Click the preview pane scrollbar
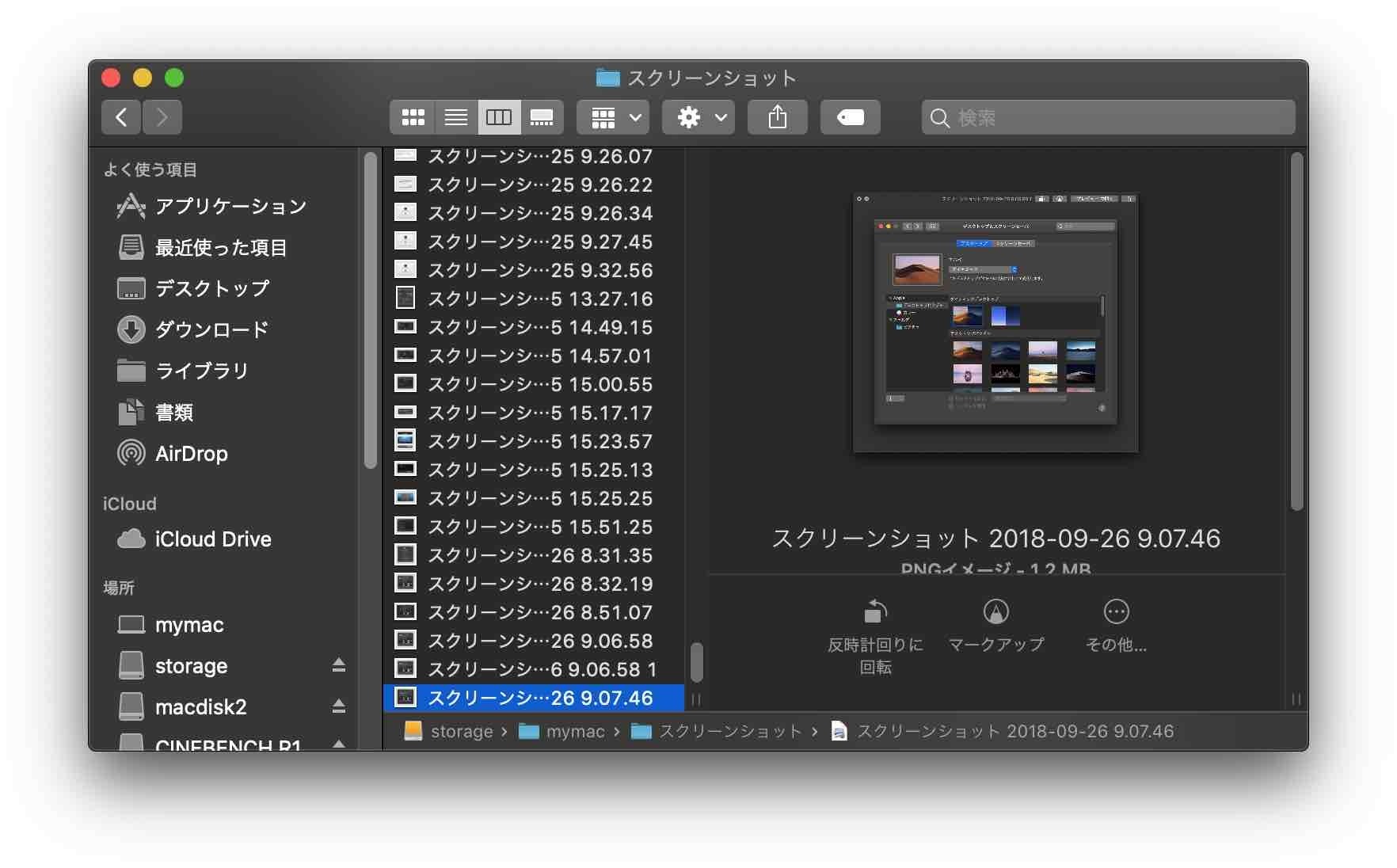 [x=1296, y=331]
